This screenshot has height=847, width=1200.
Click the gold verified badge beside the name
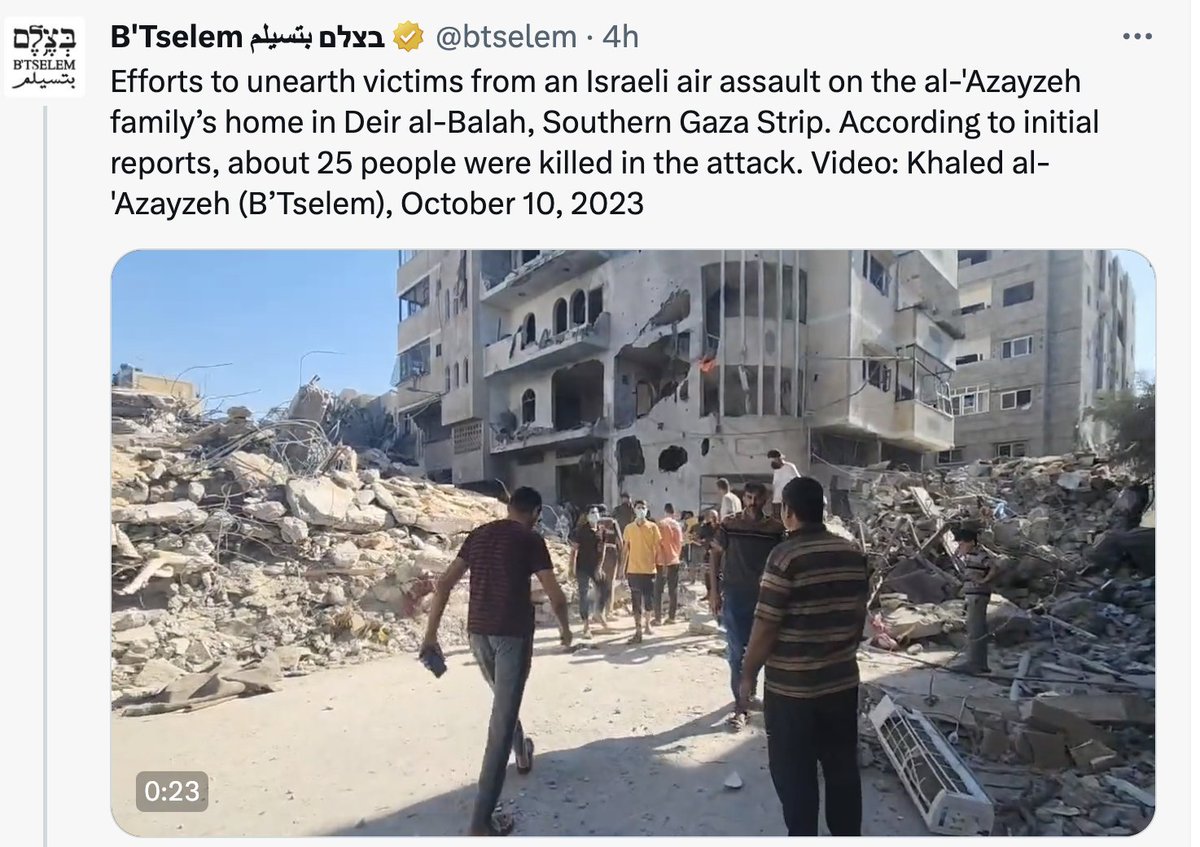coord(407,38)
